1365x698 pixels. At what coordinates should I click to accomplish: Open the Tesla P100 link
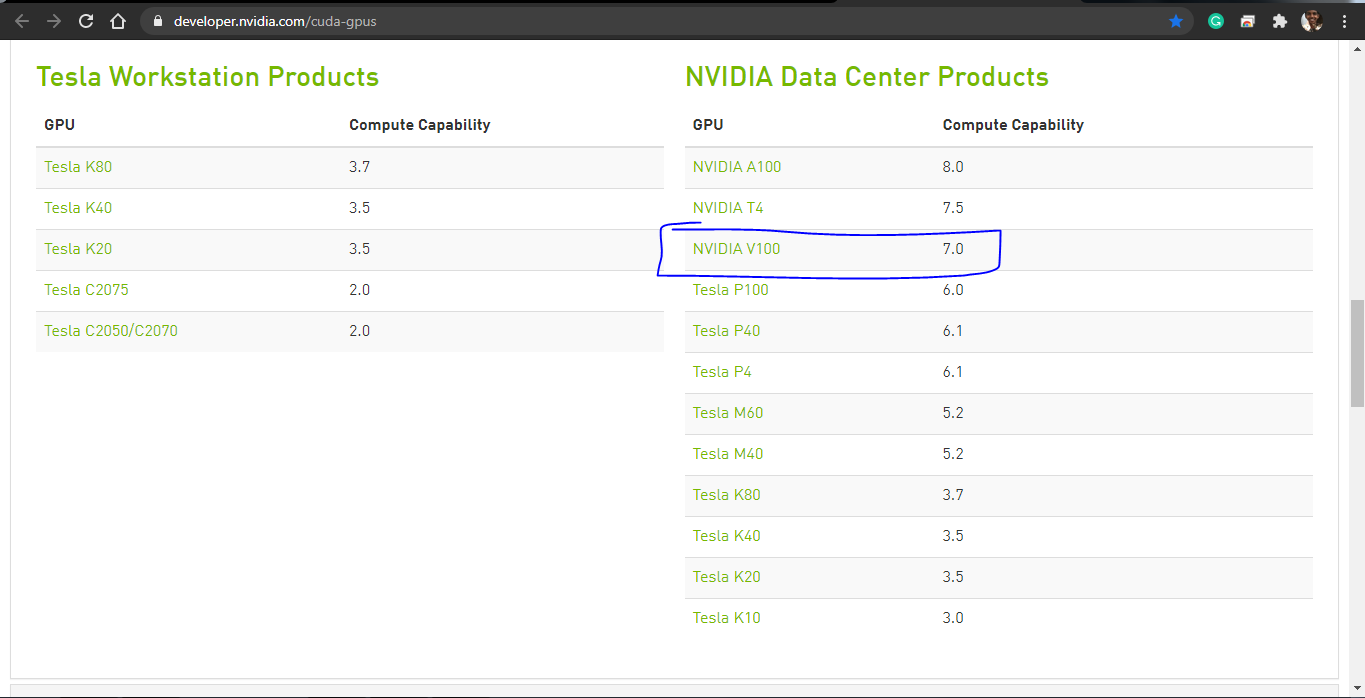pos(730,290)
